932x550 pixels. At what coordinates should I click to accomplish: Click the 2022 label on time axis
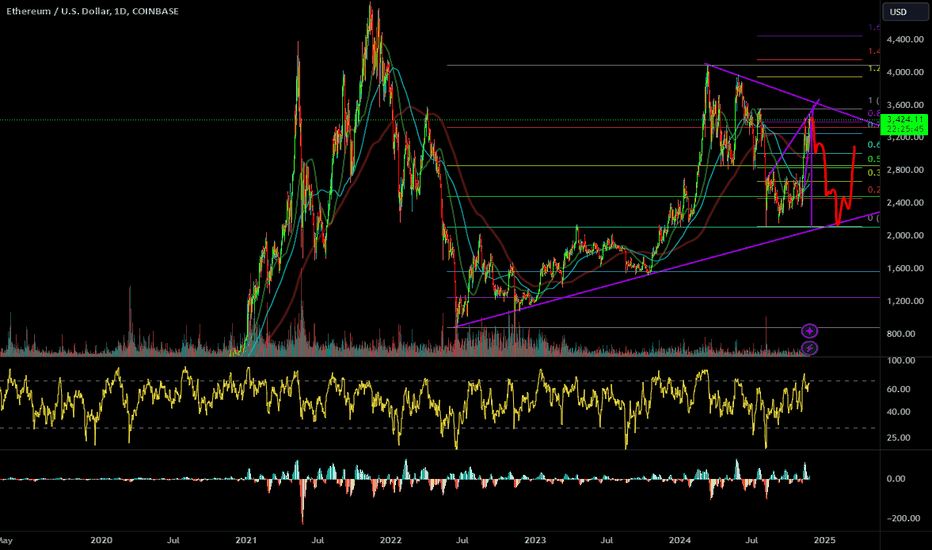391,540
